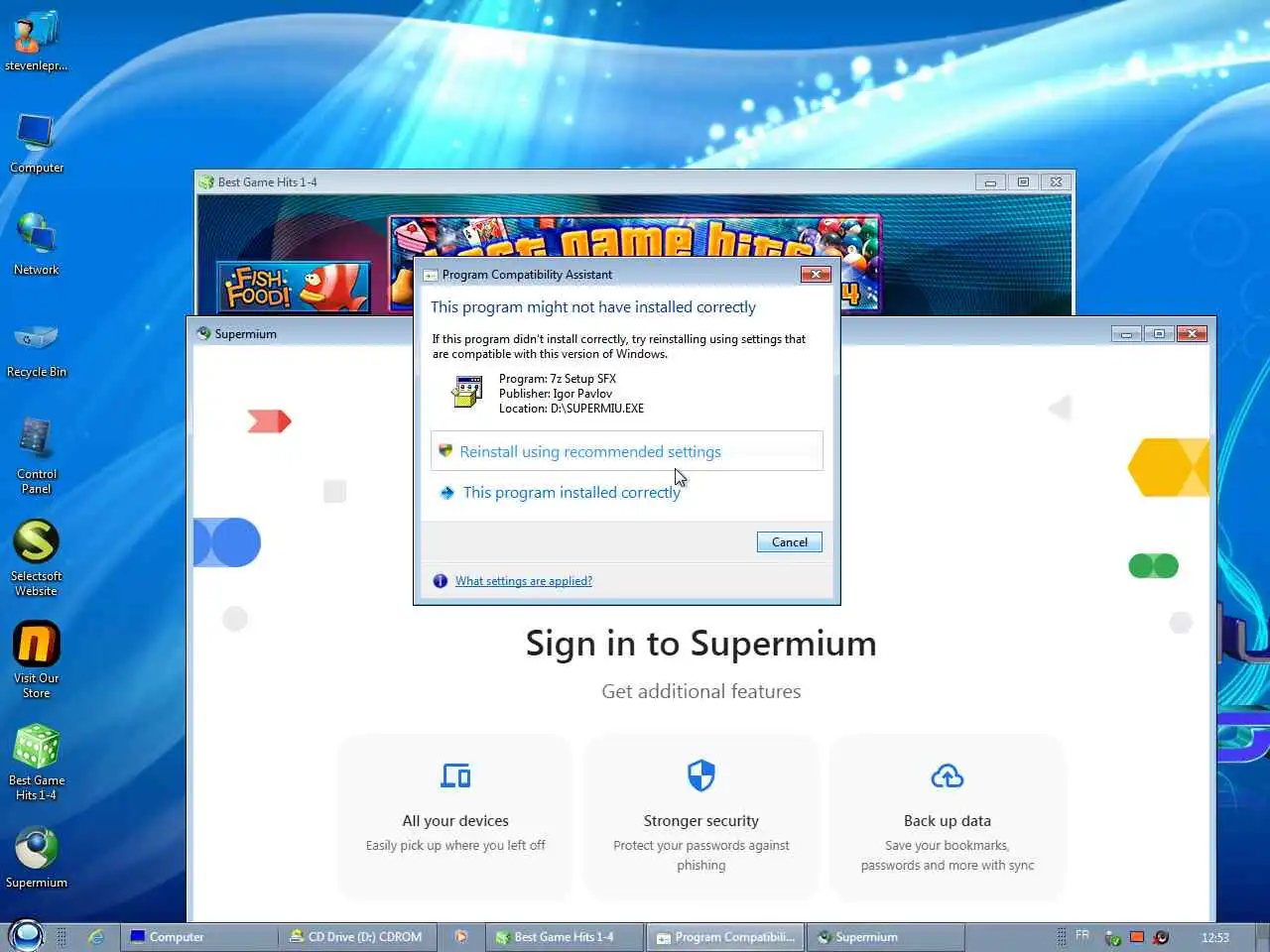Click the FR language indicator in tray
The height and width of the screenshot is (952, 1270).
pos(1082,935)
